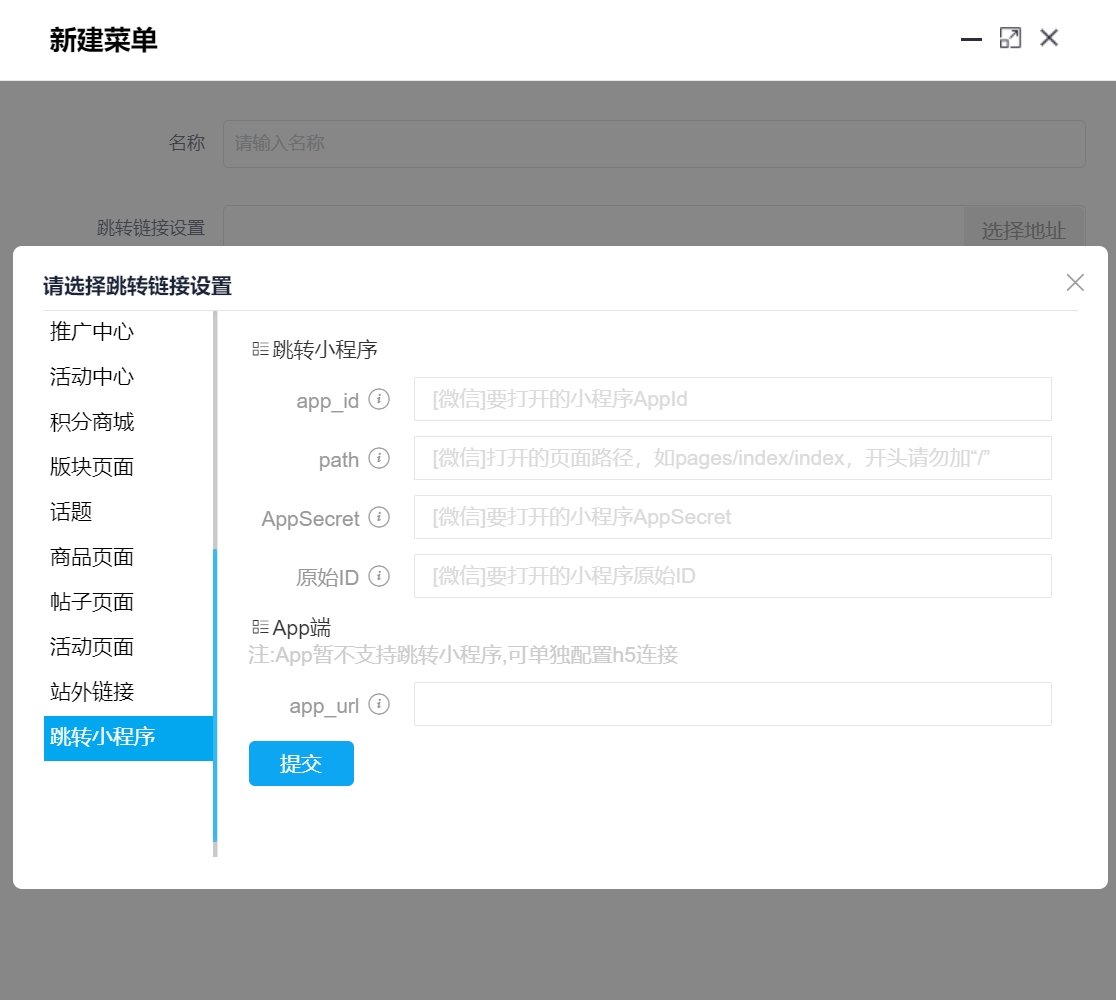This screenshot has width=1116, height=1000.
Task: Choose 话题 in the sidebar list
Action: click(128, 512)
